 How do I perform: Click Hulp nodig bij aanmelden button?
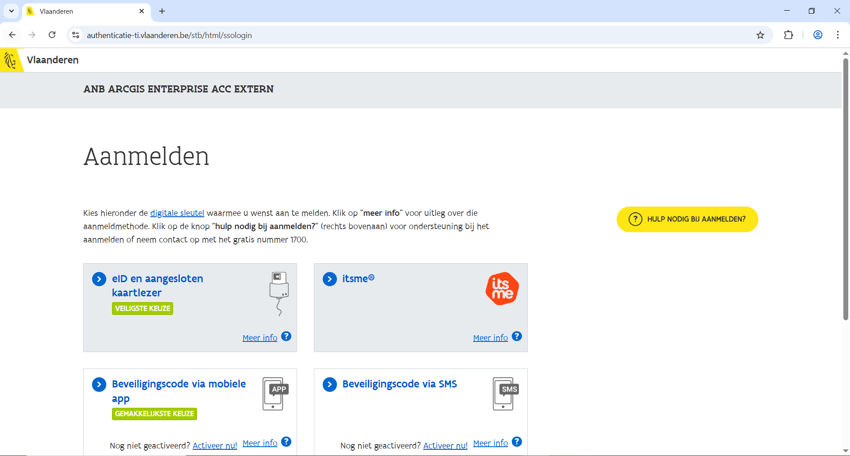pyautogui.click(x=687, y=219)
